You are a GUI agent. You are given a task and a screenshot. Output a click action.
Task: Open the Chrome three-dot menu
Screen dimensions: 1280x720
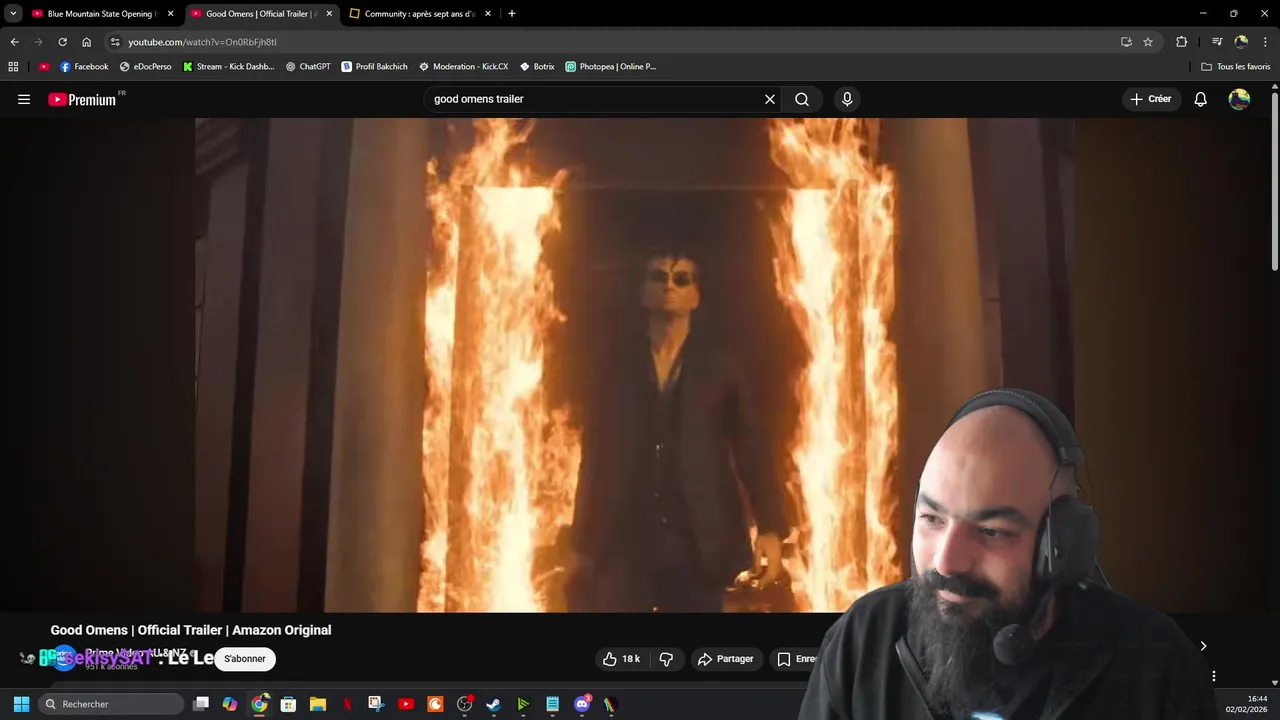pos(1266,42)
